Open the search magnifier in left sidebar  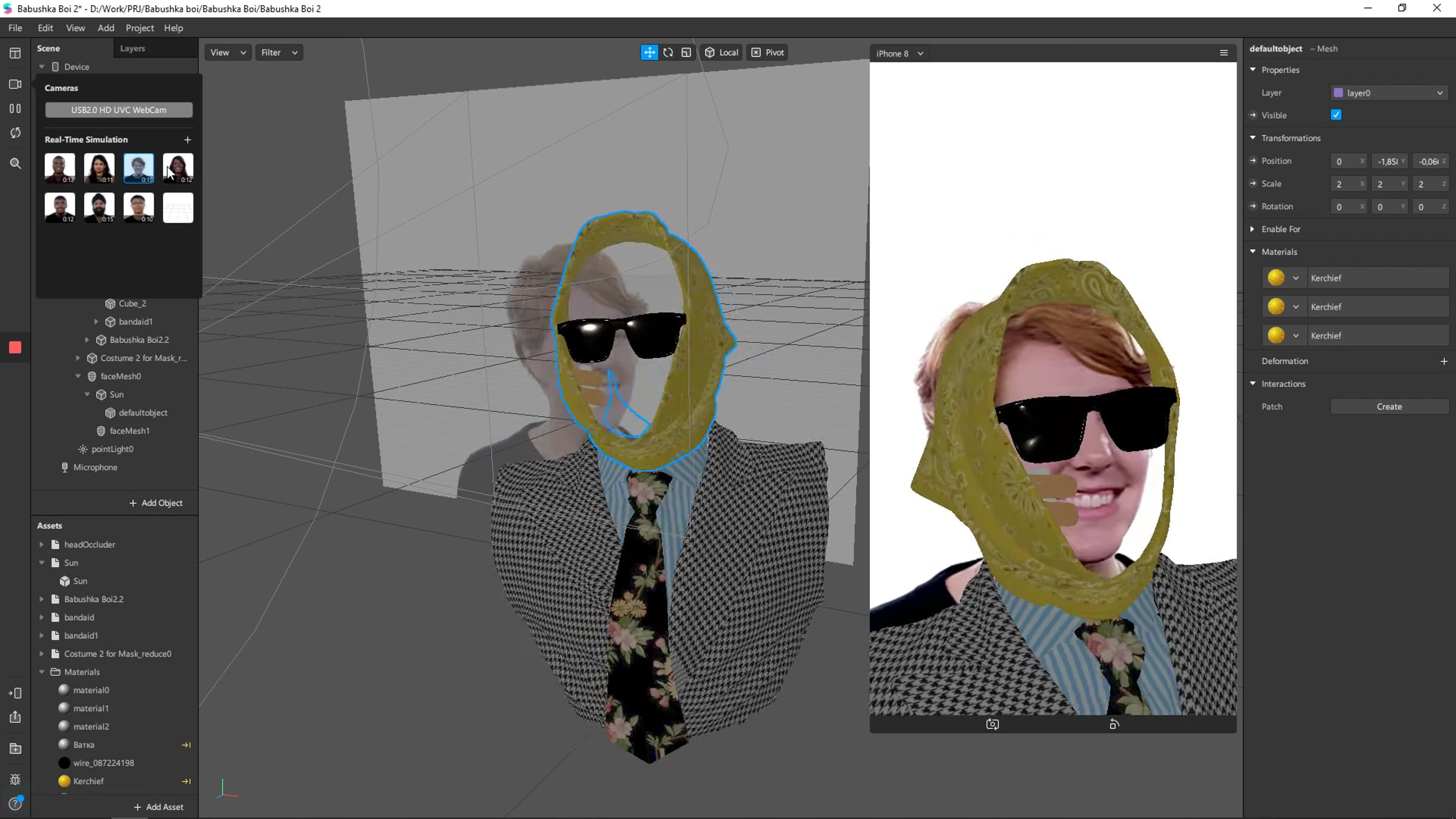(15, 163)
